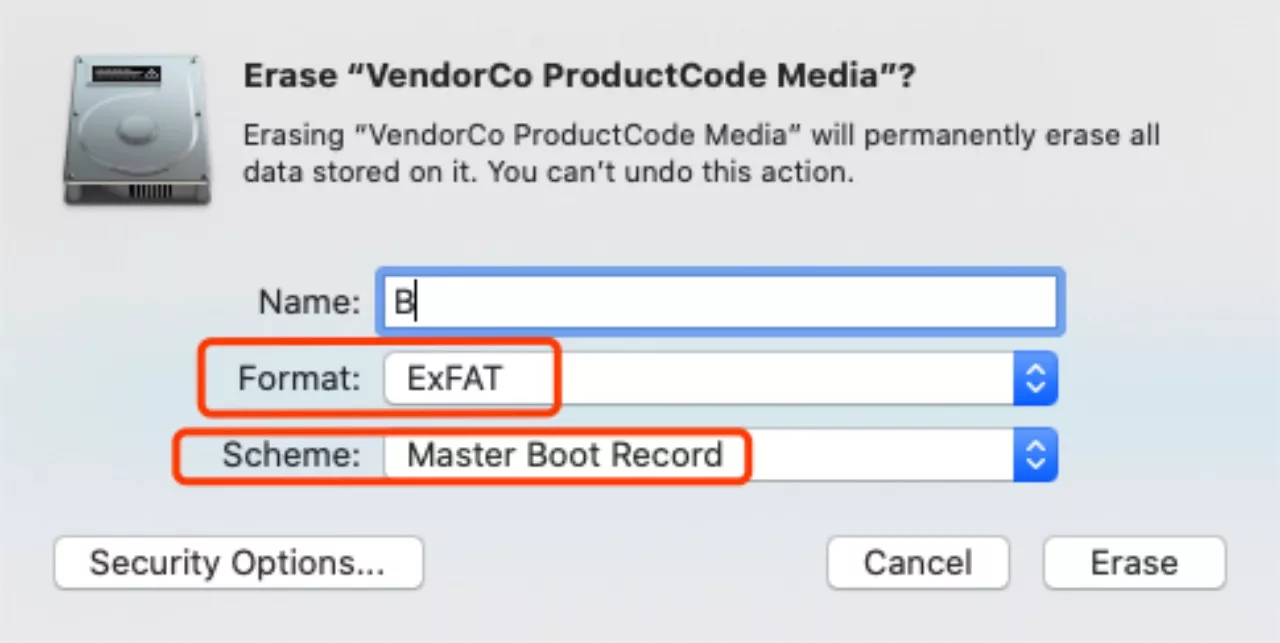Click the permanent erase warning description text
Screen dimensions: 1280x643
702,153
